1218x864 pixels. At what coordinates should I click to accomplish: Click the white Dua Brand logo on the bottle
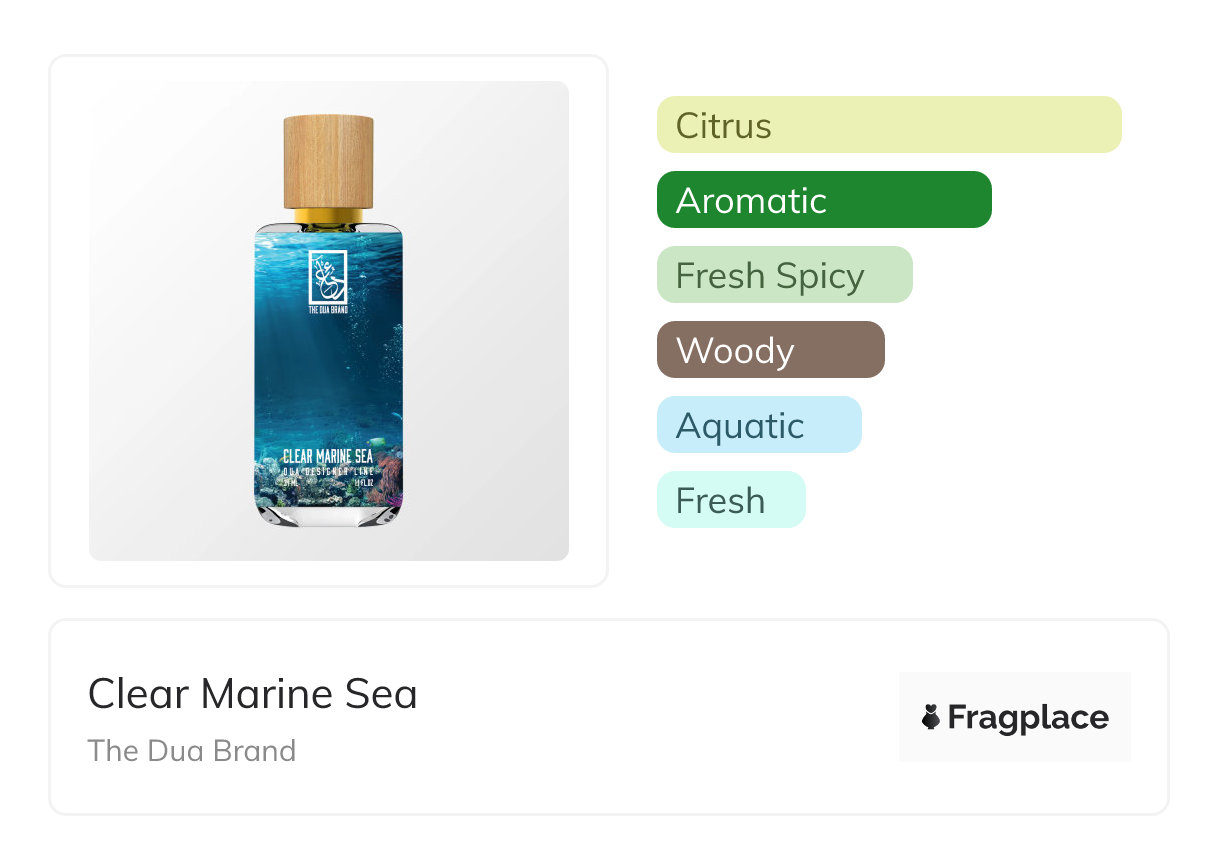point(328,275)
